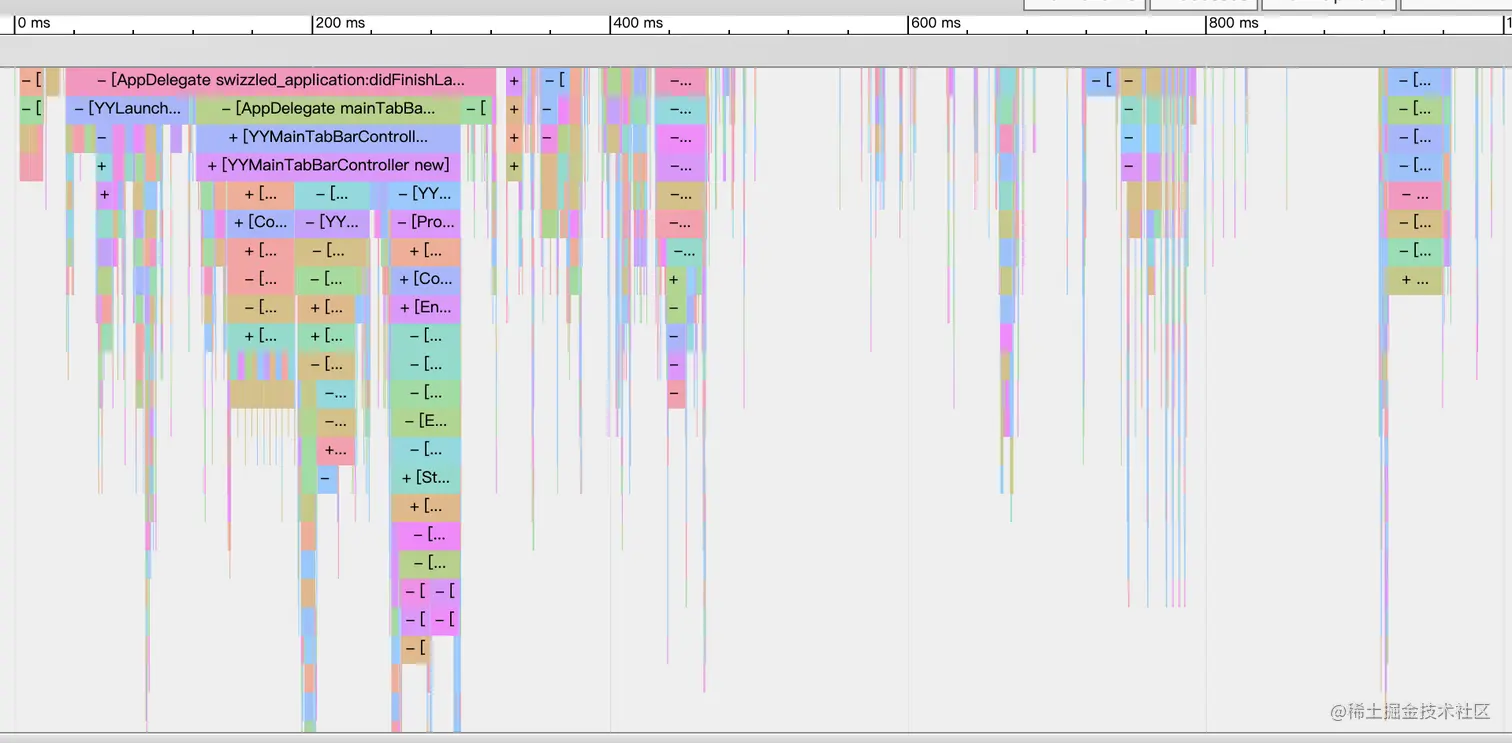Click the 200 ms ruler mark
This screenshot has height=743, width=1512.
[341, 23]
